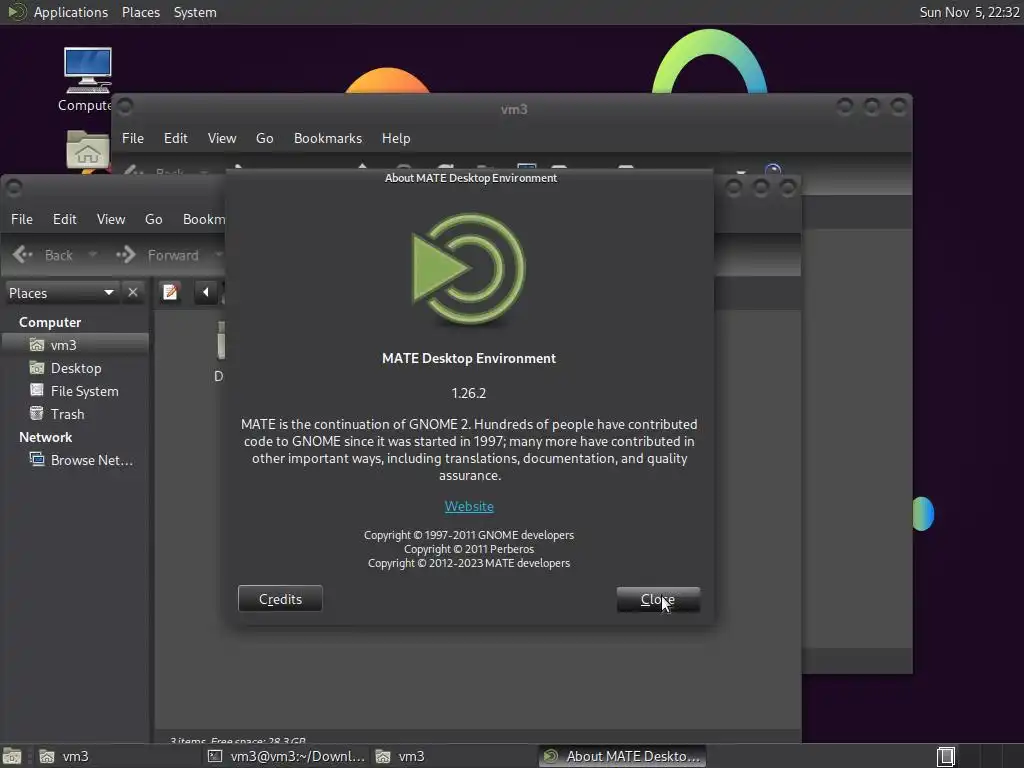Select Desktop in the Places sidebar
The image size is (1024, 768).
point(76,368)
